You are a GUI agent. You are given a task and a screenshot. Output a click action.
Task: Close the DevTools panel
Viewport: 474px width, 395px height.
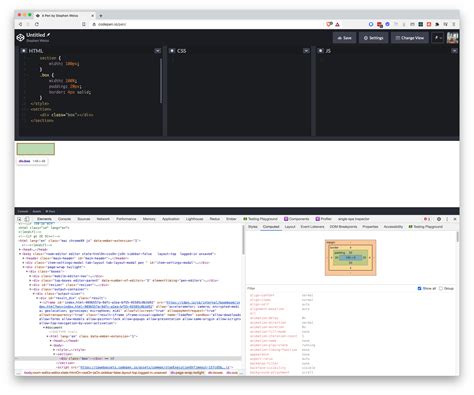[x=455, y=219]
